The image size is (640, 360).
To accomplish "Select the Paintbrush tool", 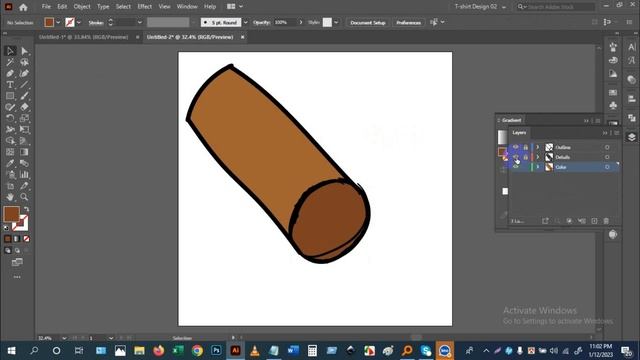I will pyautogui.click(x=24, y=96).
